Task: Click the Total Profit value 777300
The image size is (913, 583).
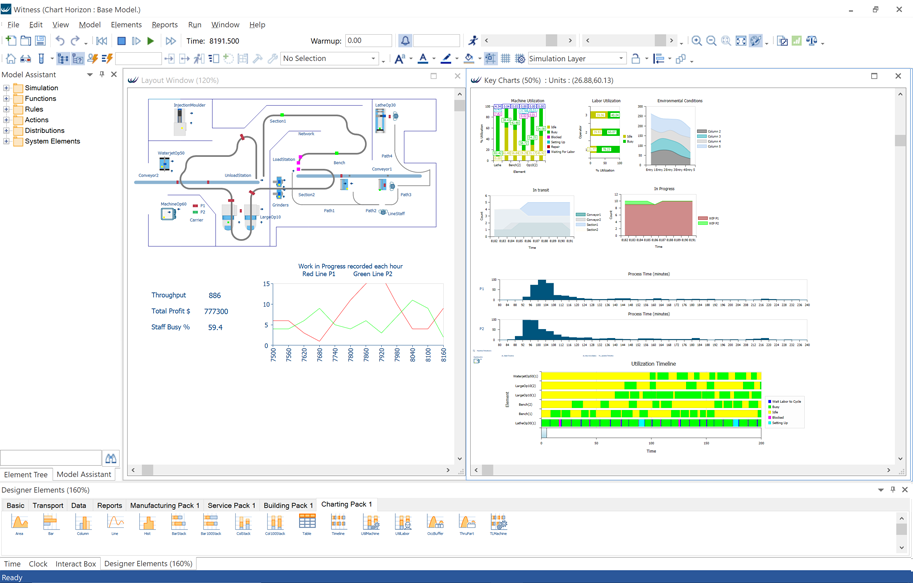Action: pyautogui.click(x=216, y=312)
